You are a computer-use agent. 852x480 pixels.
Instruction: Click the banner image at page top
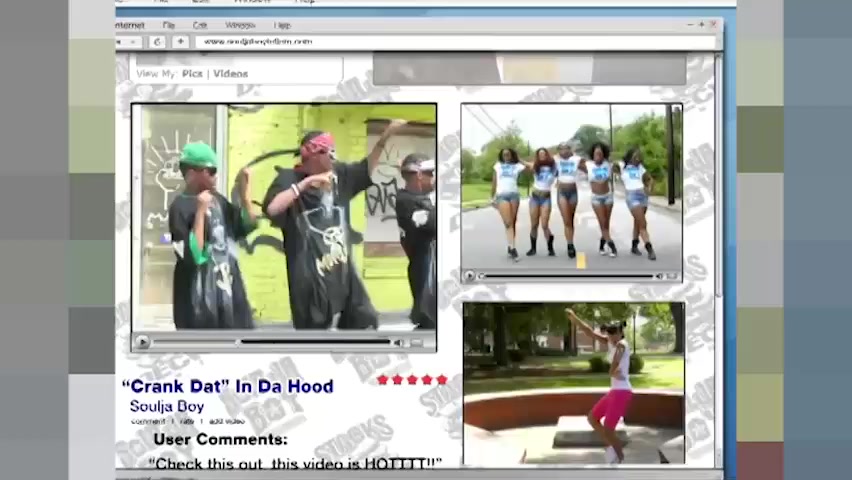click(529, 69)
